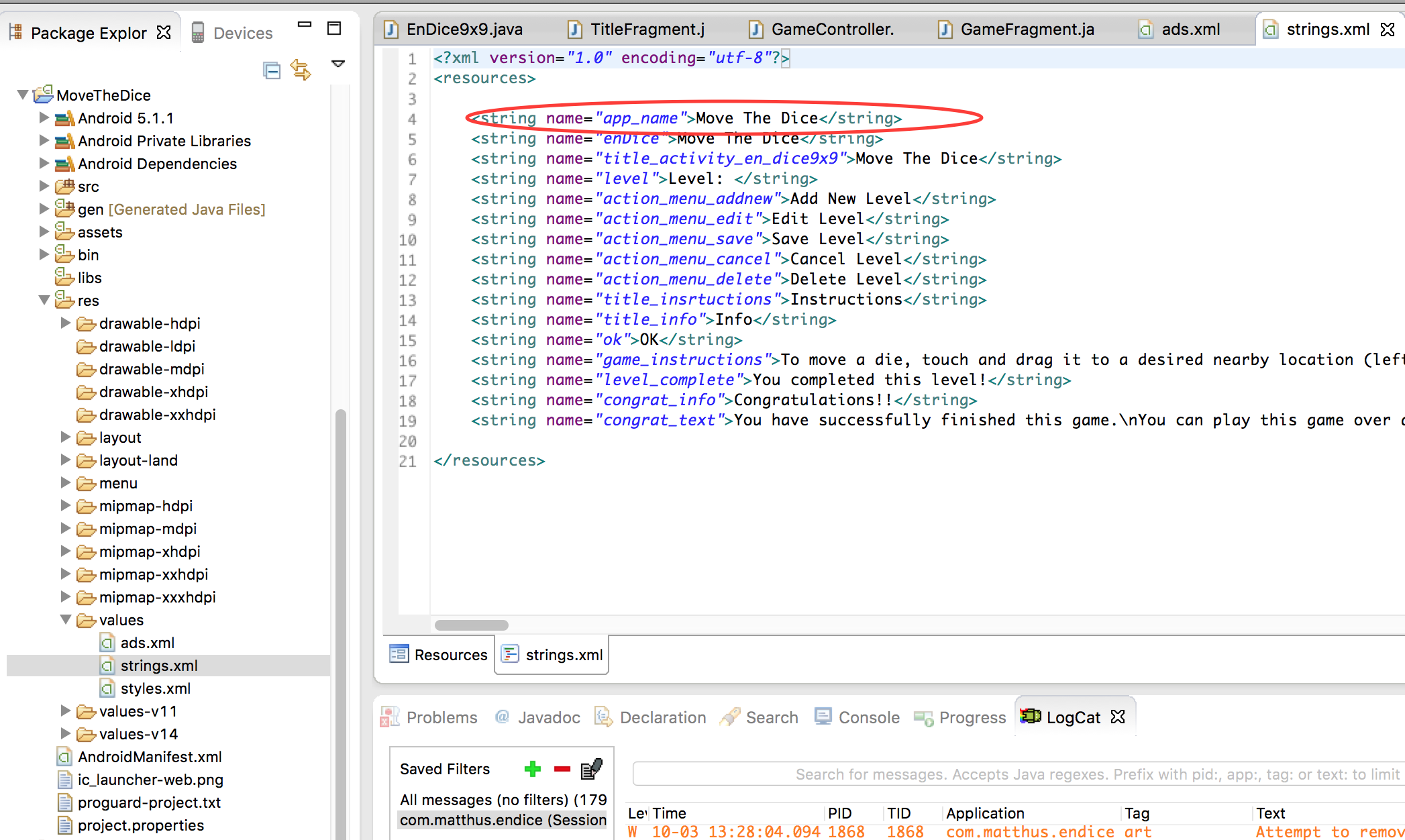This screenshot has height=840, width=1405.
Task: Select com.matthus.endice session filter
Action: click(503, 820)
